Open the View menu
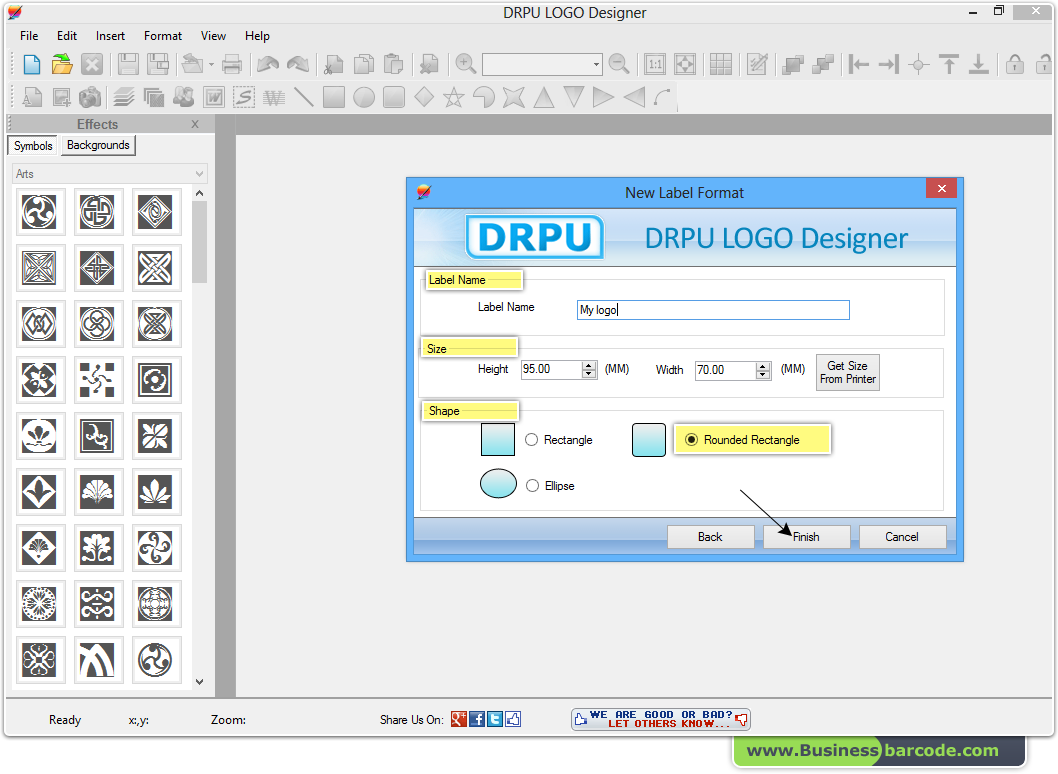Viewport: 1058px width, 774px height. [x=213, y=36]
